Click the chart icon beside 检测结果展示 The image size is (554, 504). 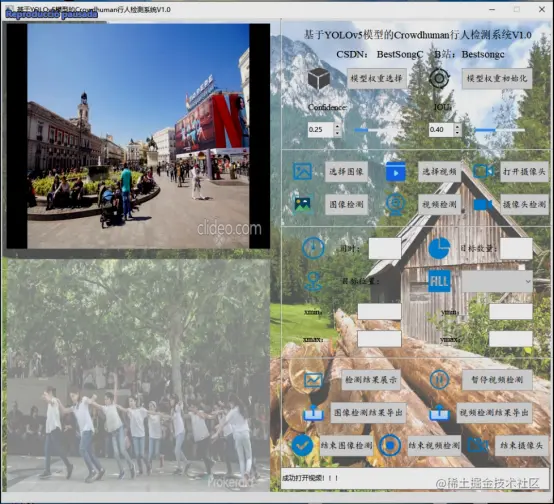click(x=313, y=380)
